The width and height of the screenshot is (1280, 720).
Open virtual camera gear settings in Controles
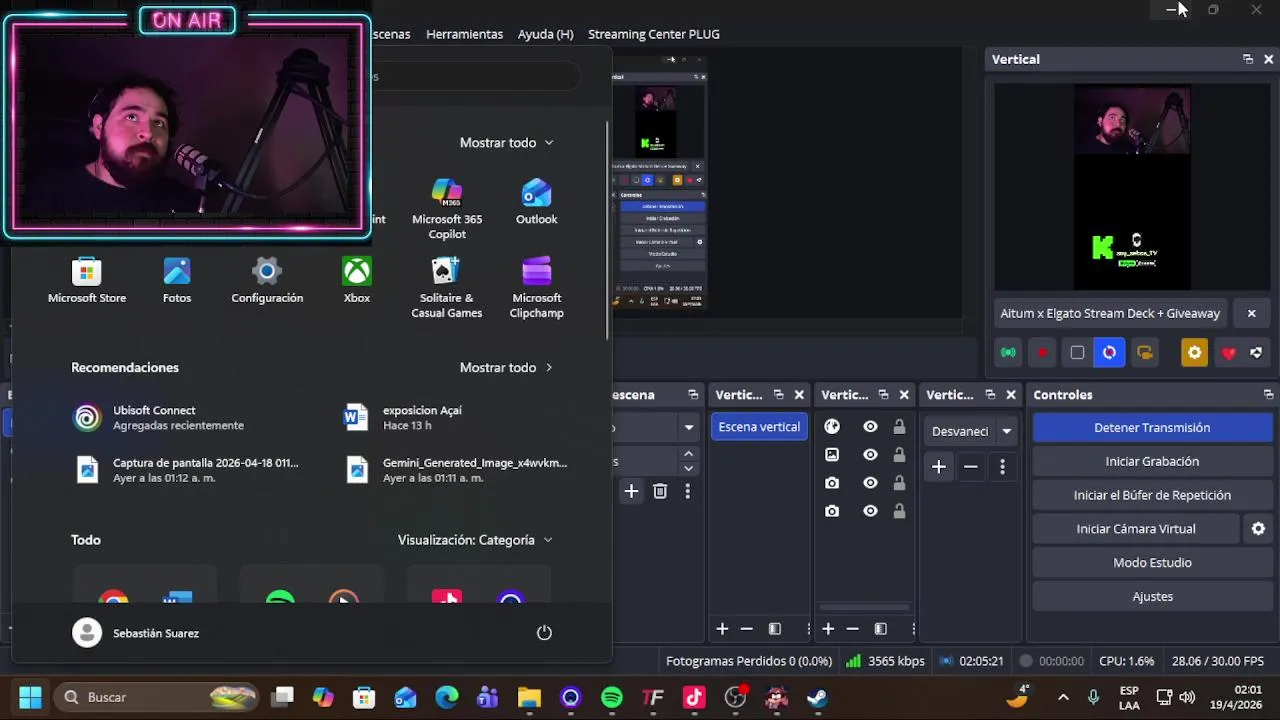1258,529
